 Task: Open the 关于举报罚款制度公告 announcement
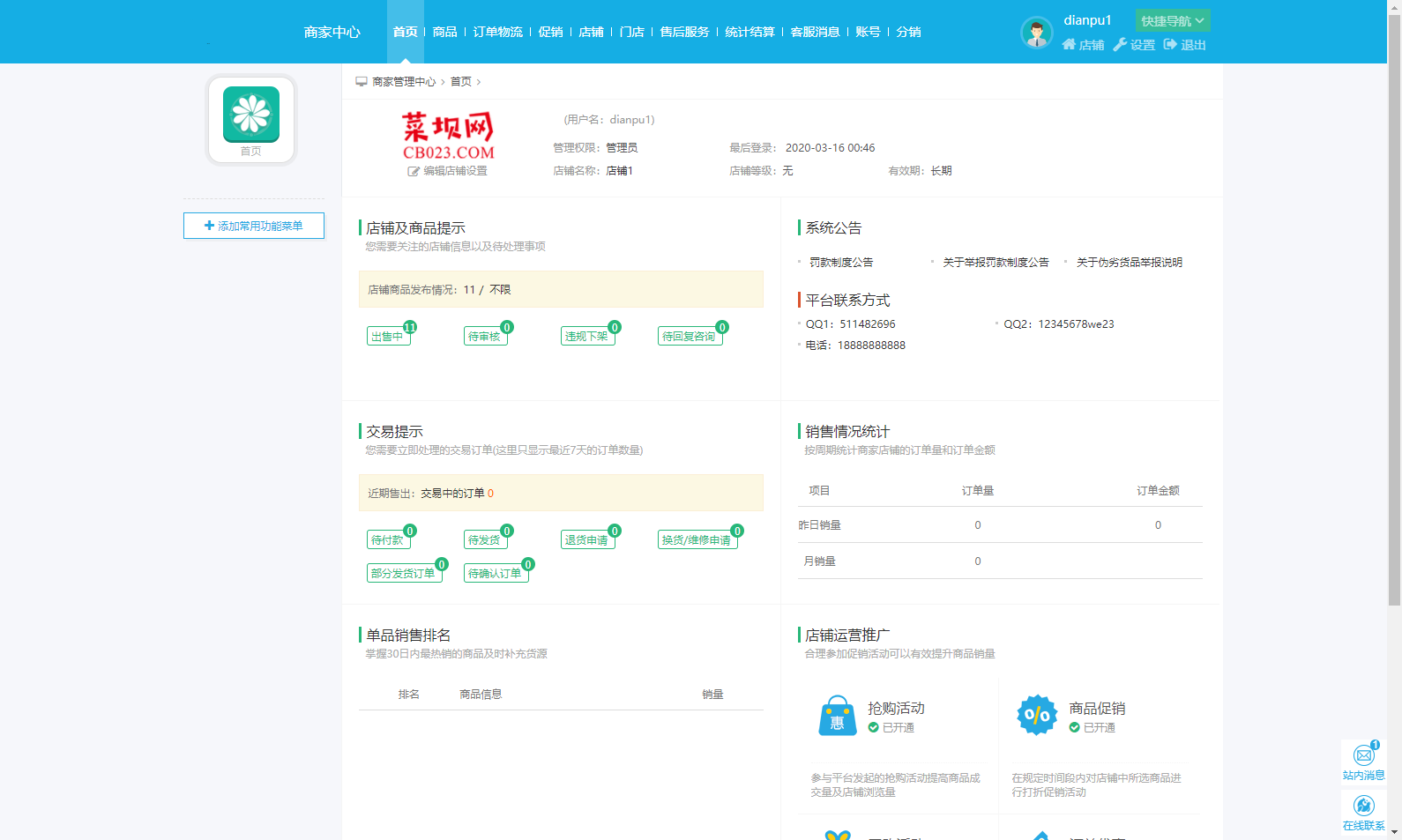coord(996,262)
